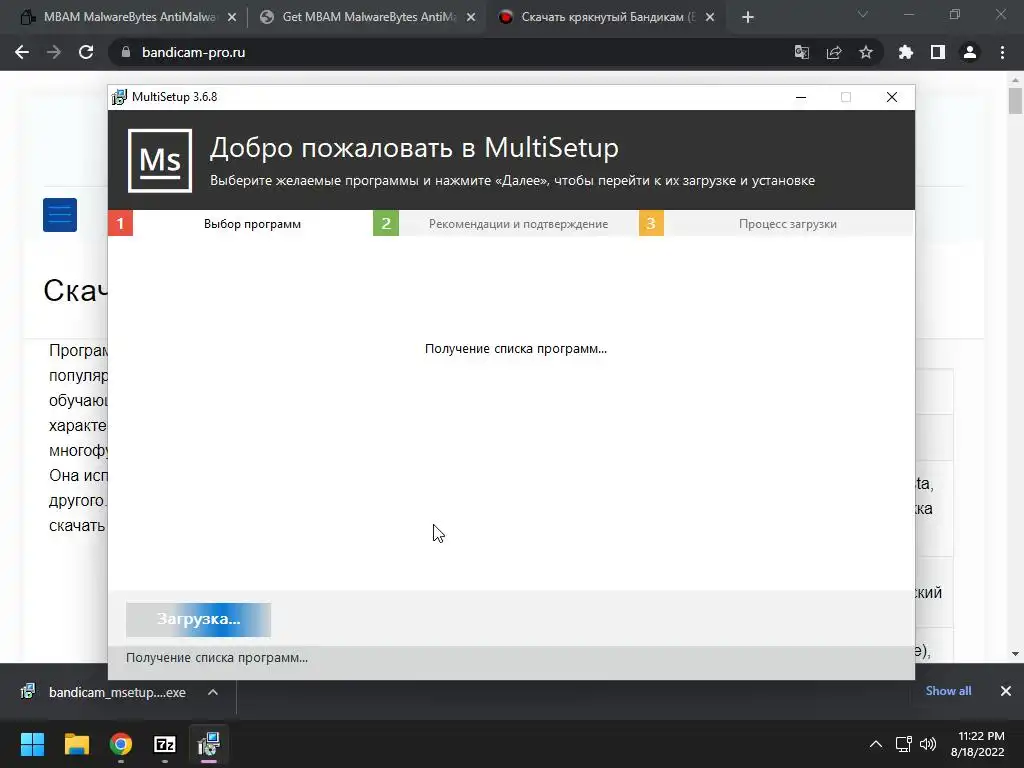Close the MBAM MalwareBytes AntiMalware tab
Image resolution: width=1024 pixels, height=768 pixels.
(232, 18)
